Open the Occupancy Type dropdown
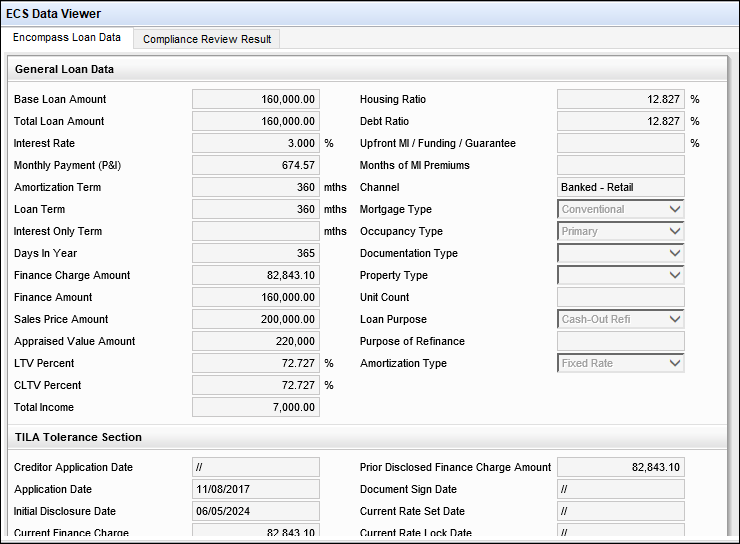 click(621, 231)
